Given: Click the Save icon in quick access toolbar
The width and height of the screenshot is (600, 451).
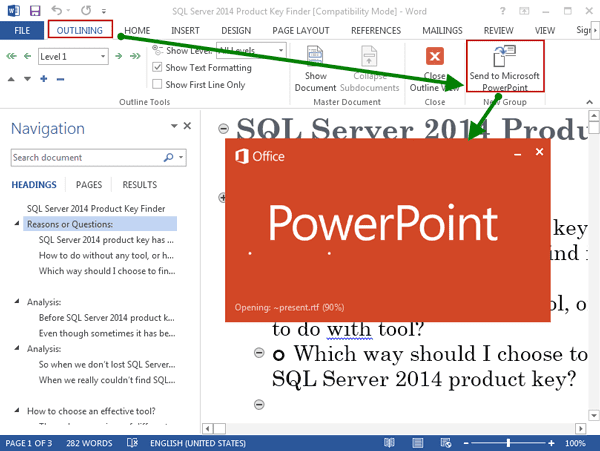Looking at the screenshot, I should point(35,11).
